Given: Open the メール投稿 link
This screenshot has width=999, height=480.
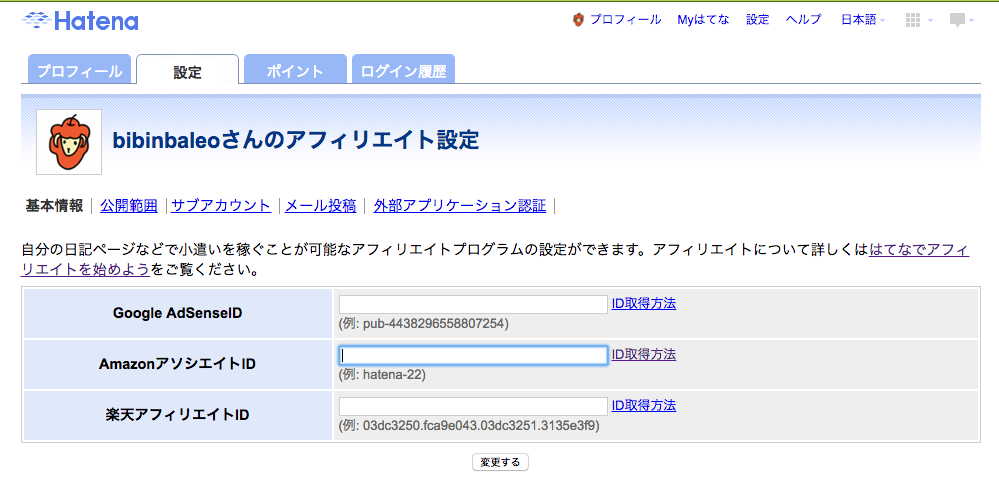Looking at the screenshot, I should [x=320, y=206].
